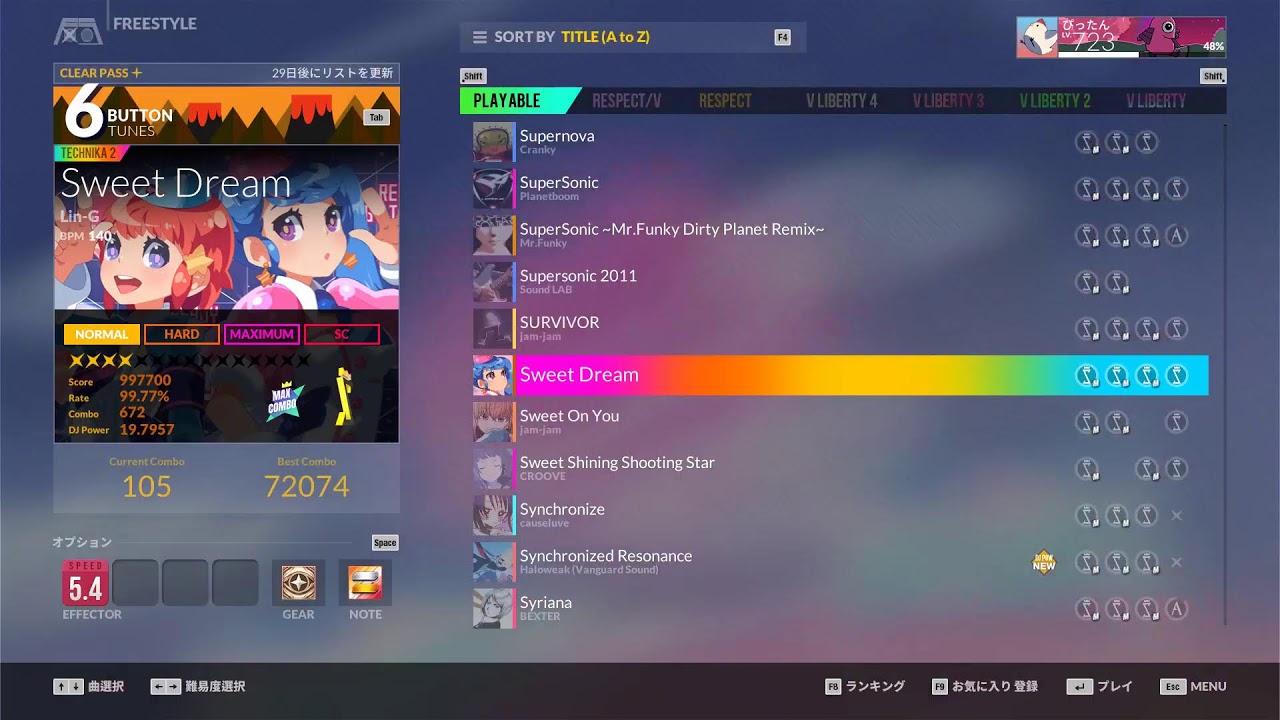Click the 6 BUTTON TUNES banner
Image resolution: width=1280 pixels, height=720 pixels.
227,115
